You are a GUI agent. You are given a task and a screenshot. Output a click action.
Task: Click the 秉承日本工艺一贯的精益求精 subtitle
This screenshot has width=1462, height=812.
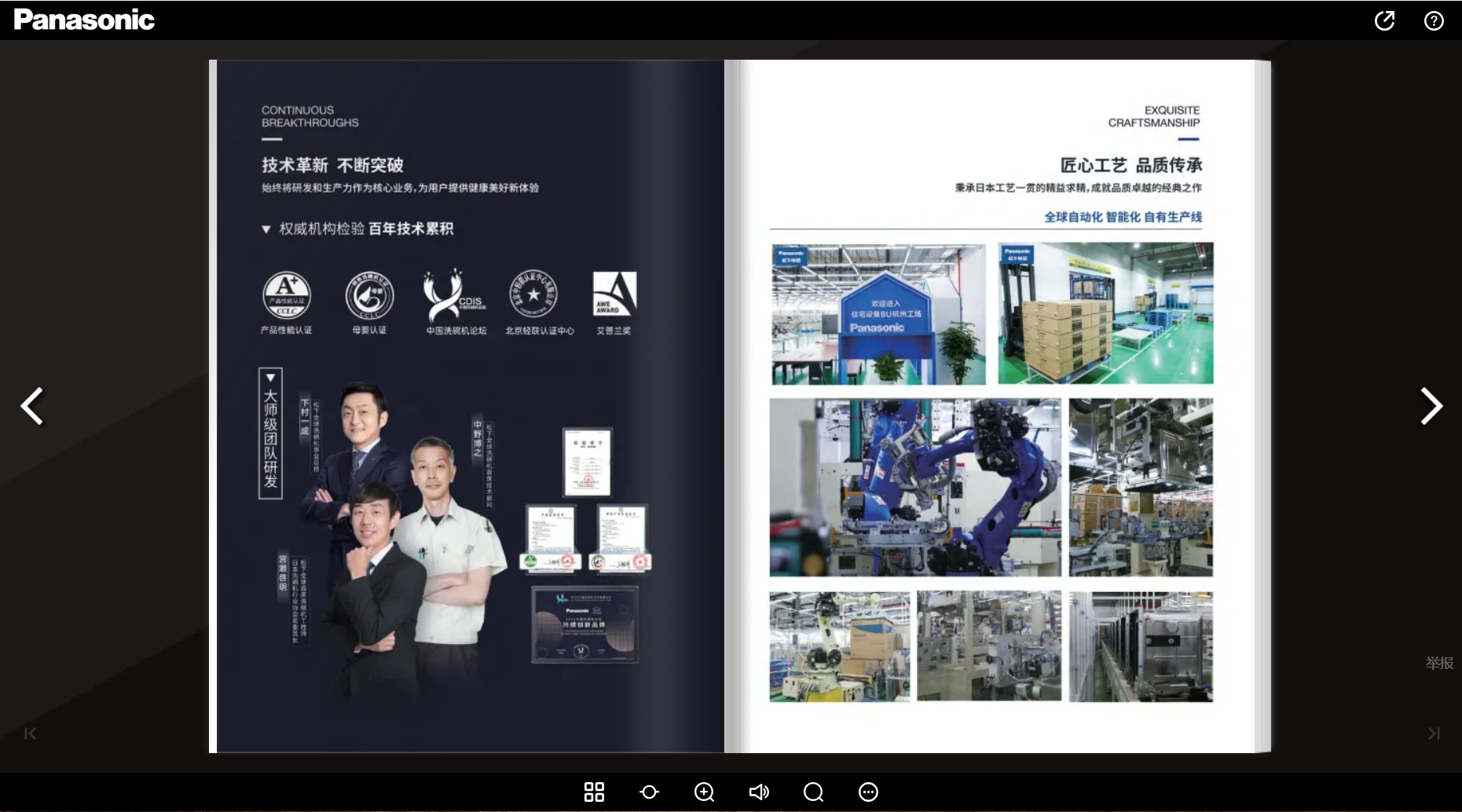(1078, 188)
